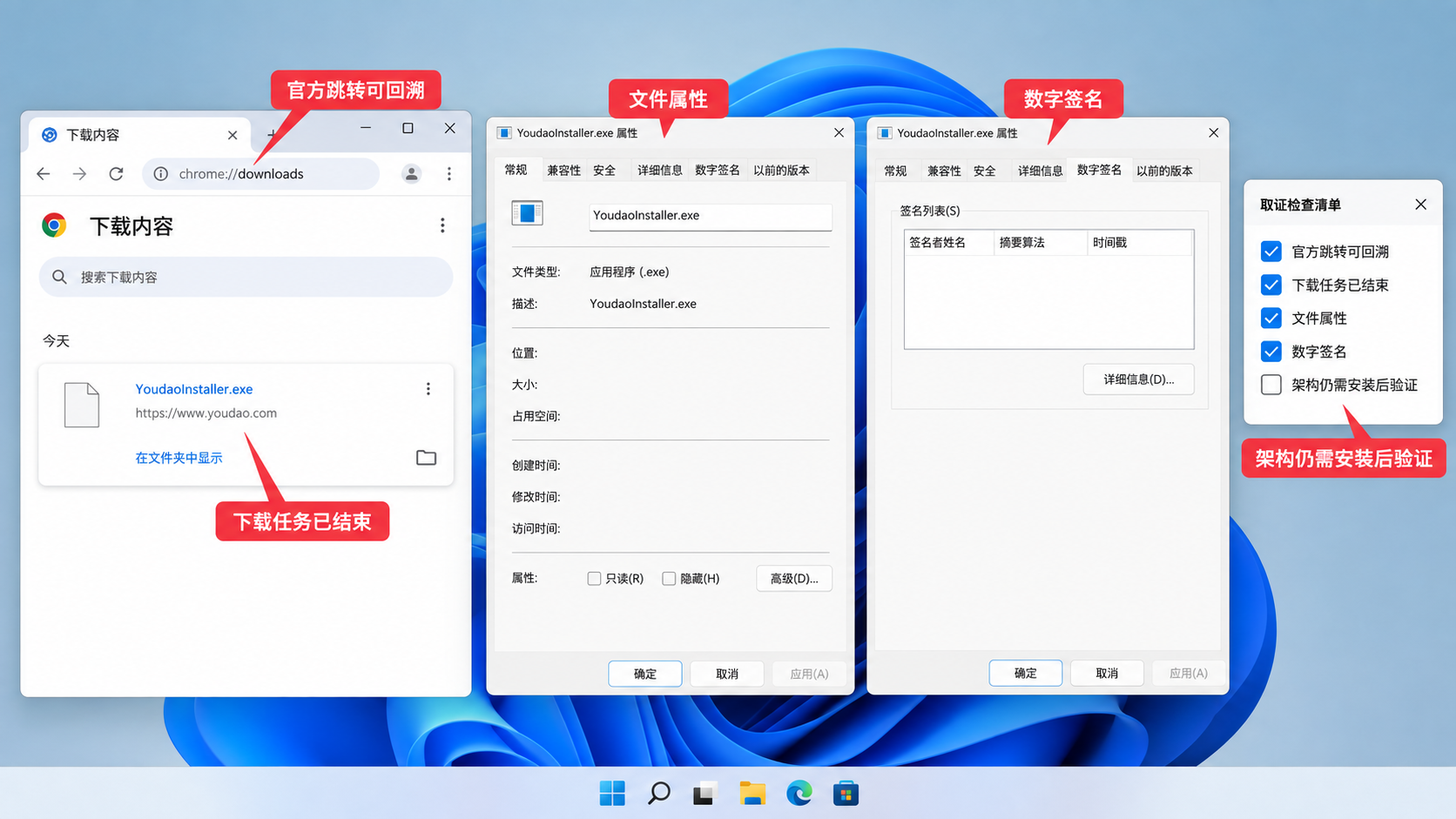Reload the downloads page
The width and height of the screenshot is (1456, 819).
point(116,174)
